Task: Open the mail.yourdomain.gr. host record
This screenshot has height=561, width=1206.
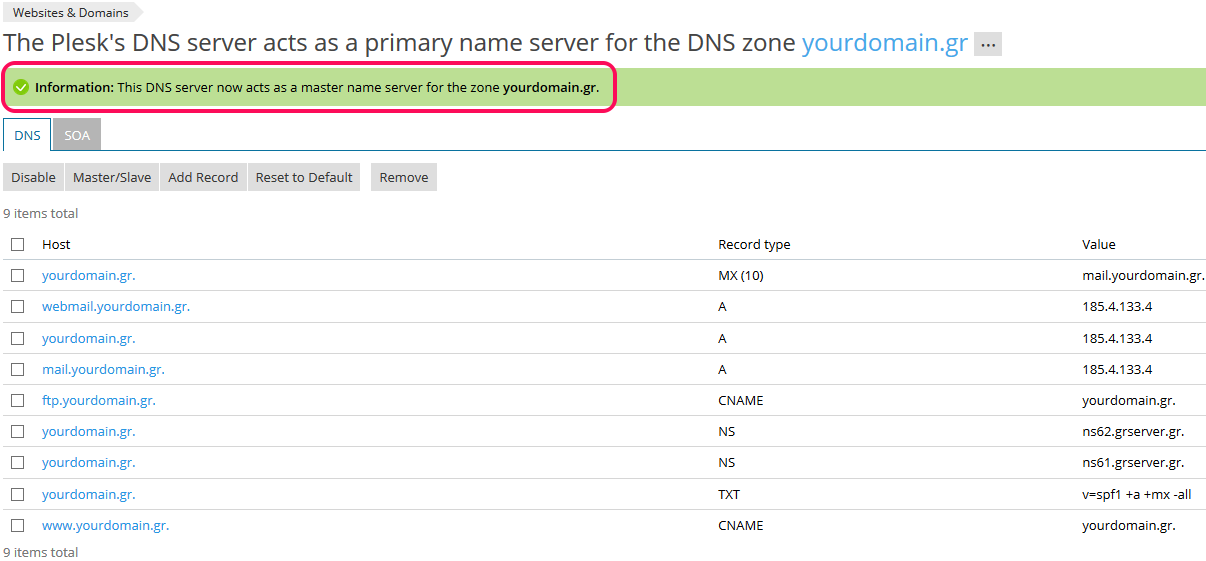Action: [103, 369]
